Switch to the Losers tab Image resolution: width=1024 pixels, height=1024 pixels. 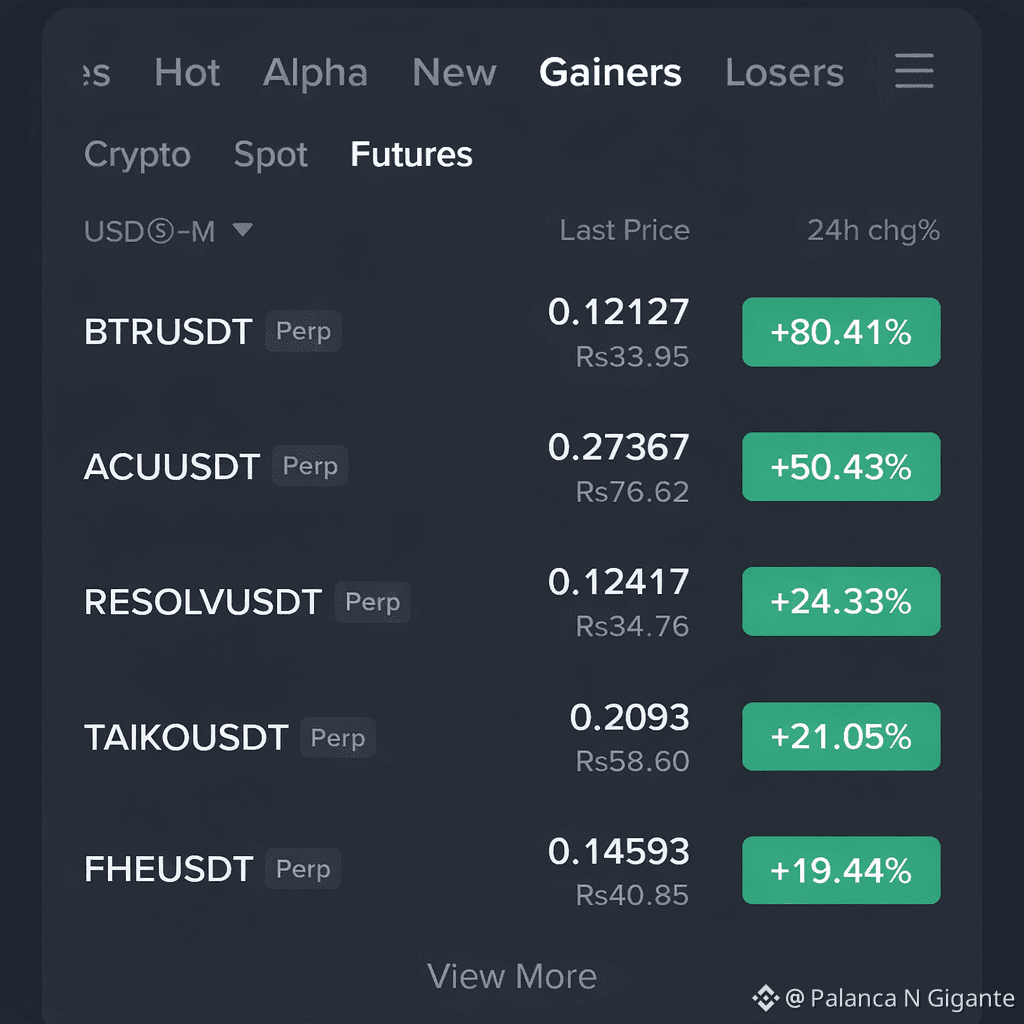click(x=784, y=72)
